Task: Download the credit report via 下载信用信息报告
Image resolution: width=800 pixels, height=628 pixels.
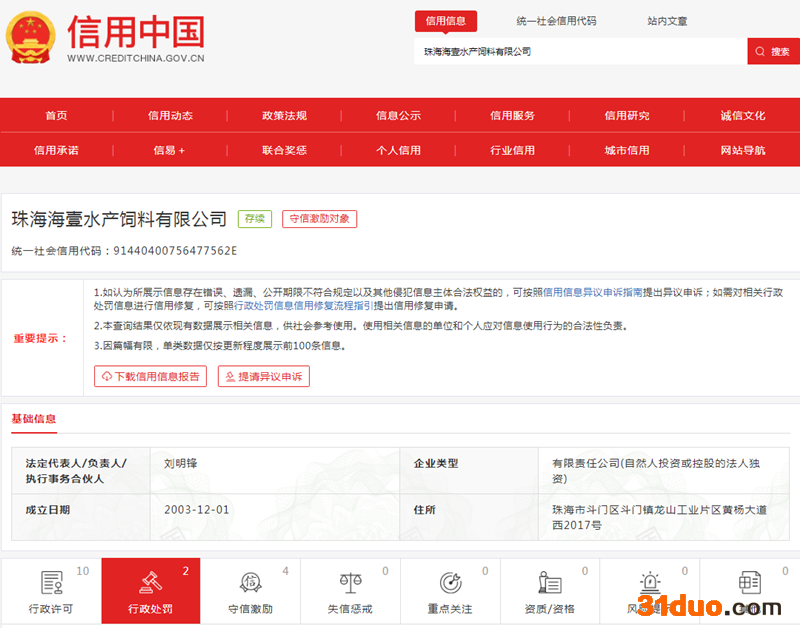Action: click(150, 376)
